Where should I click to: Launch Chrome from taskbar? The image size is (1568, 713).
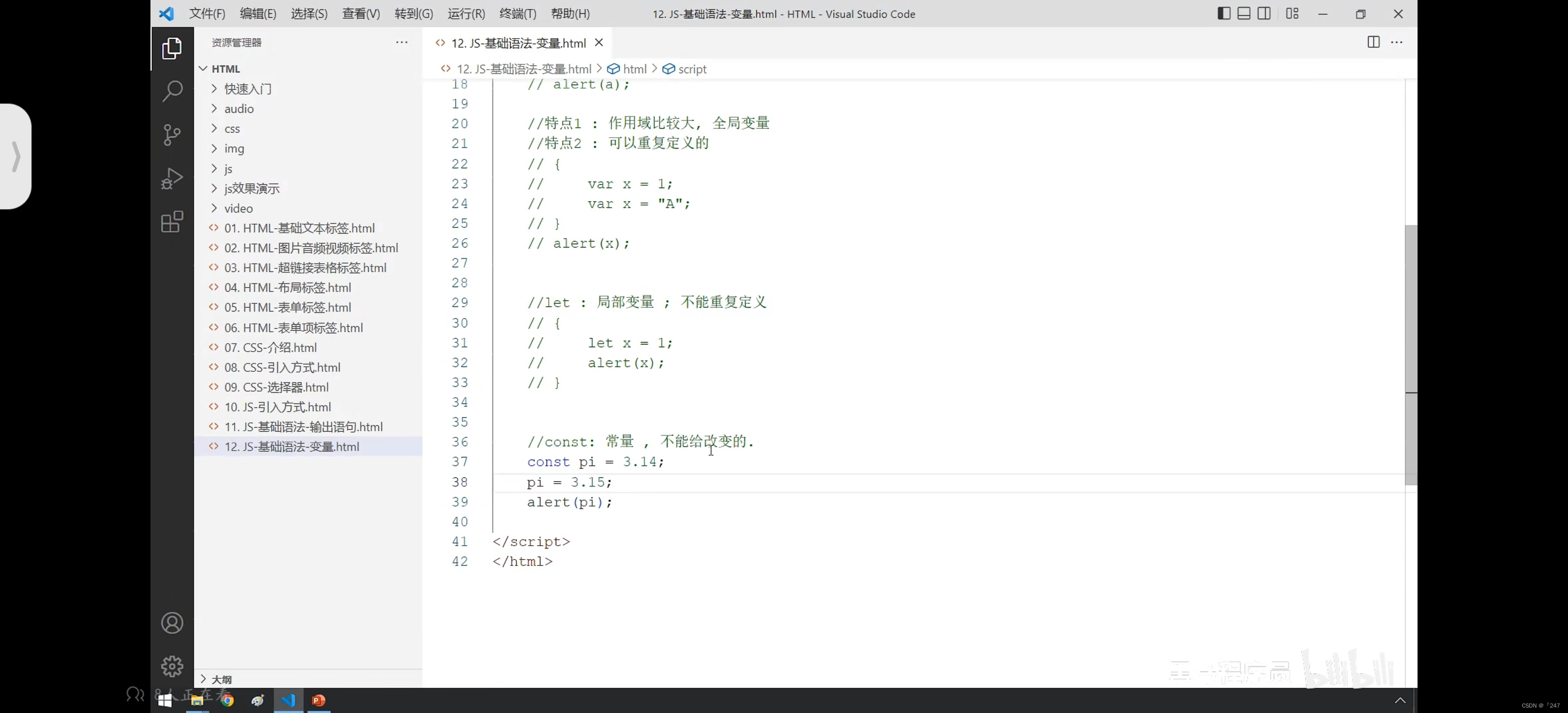click(x=228, y=700)
